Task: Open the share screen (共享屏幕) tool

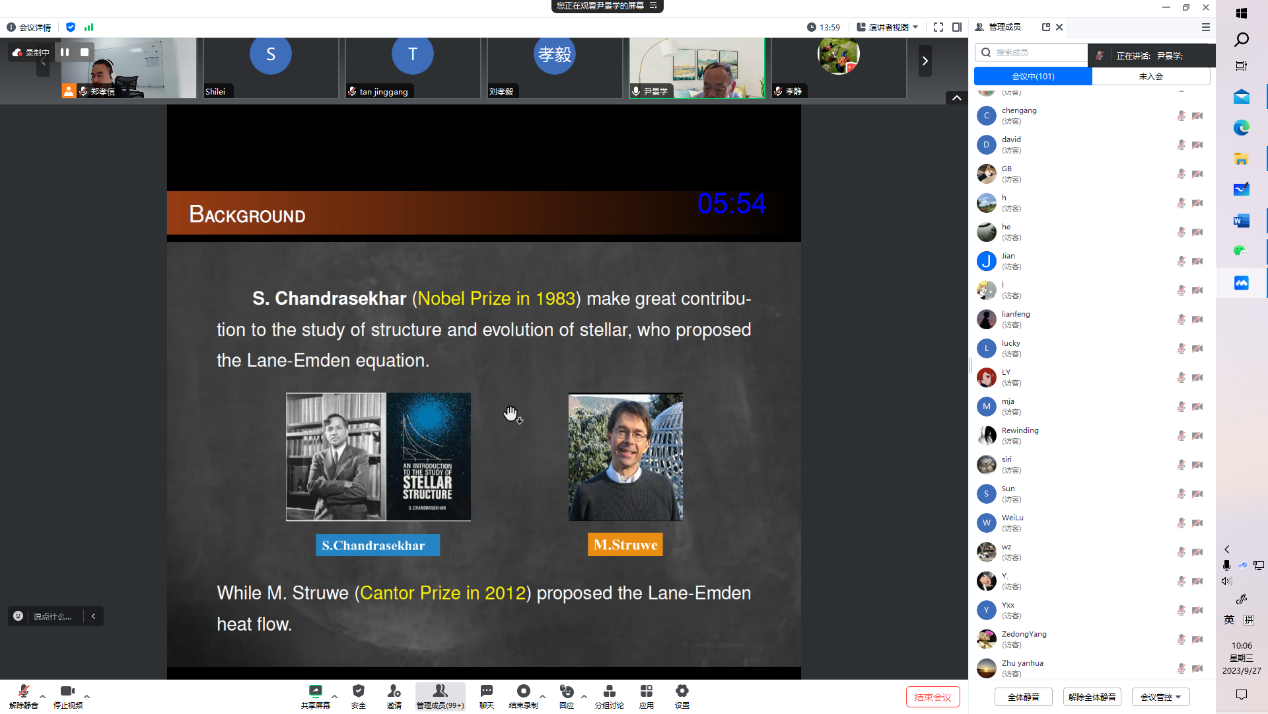Action: [x=315, y=695]
